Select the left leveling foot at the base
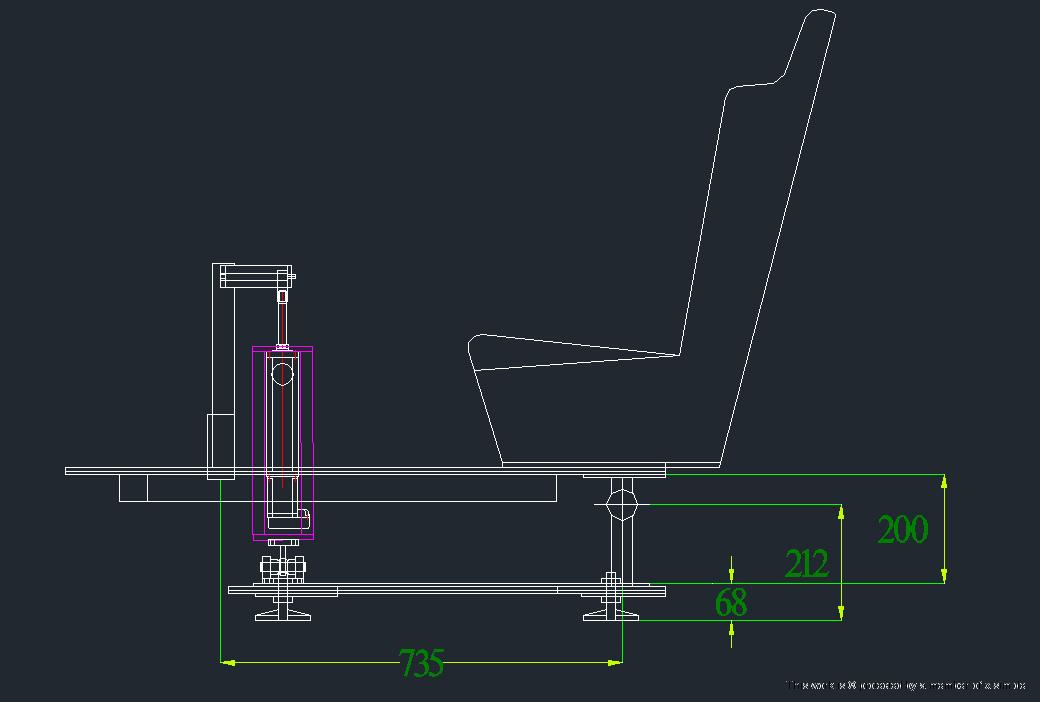1040x702 pixels. (282, 611)
